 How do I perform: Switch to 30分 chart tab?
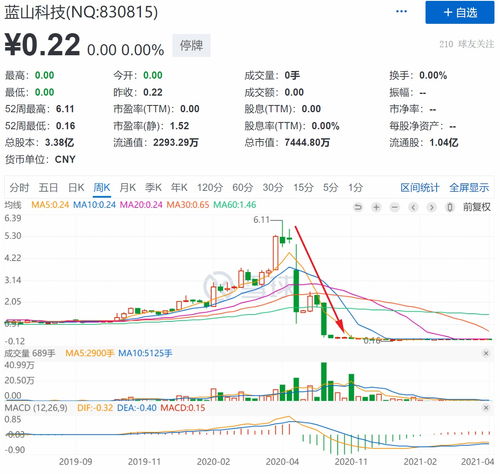[273, 188]
